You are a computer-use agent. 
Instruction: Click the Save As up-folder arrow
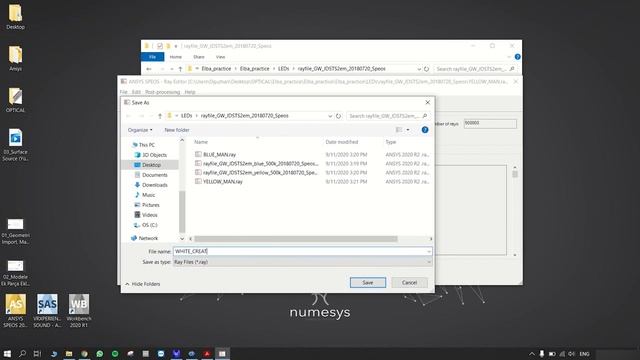click(160, 116)
